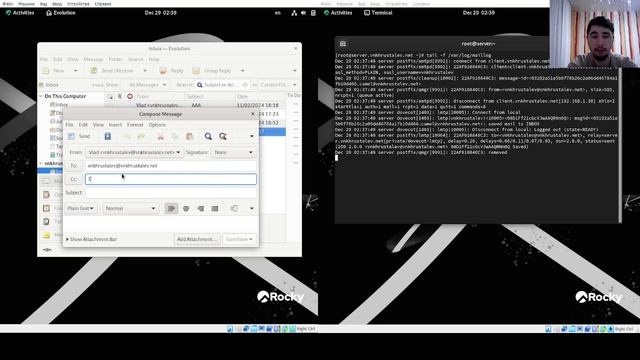Open the Current Folder search scope dropdown
Screen dimensions: 640x360
pyautogui.click(x=278, y=85)
